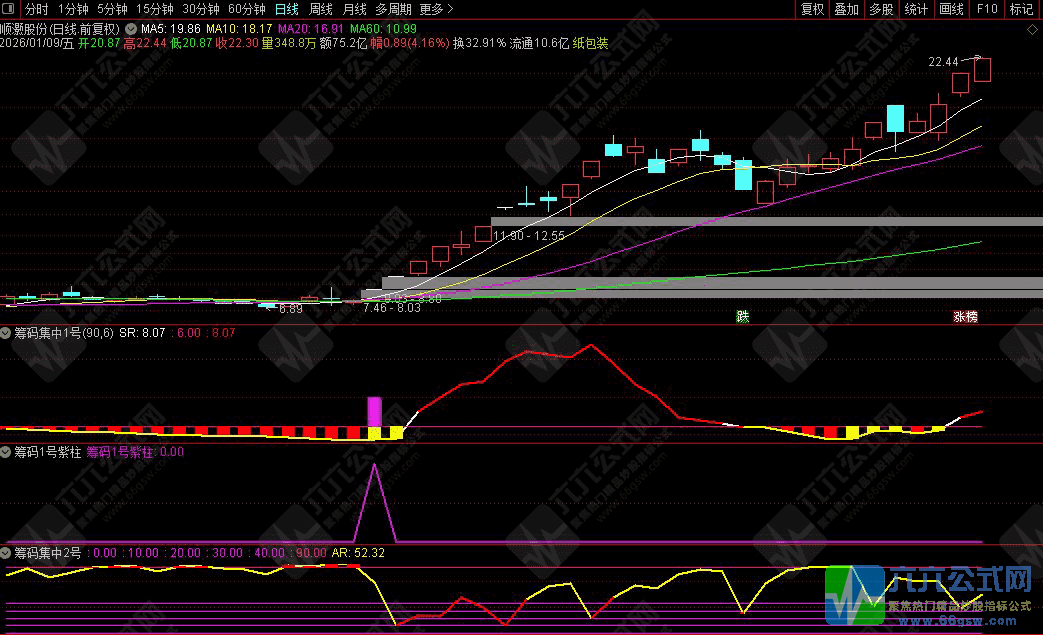Click the diamond icon at chart's top-right
Viewport: 1043px width, 635px height.
[x=1031, y=31]
